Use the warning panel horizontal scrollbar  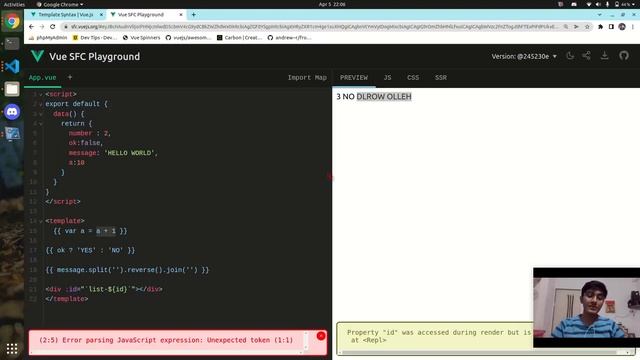pos(479,352)
